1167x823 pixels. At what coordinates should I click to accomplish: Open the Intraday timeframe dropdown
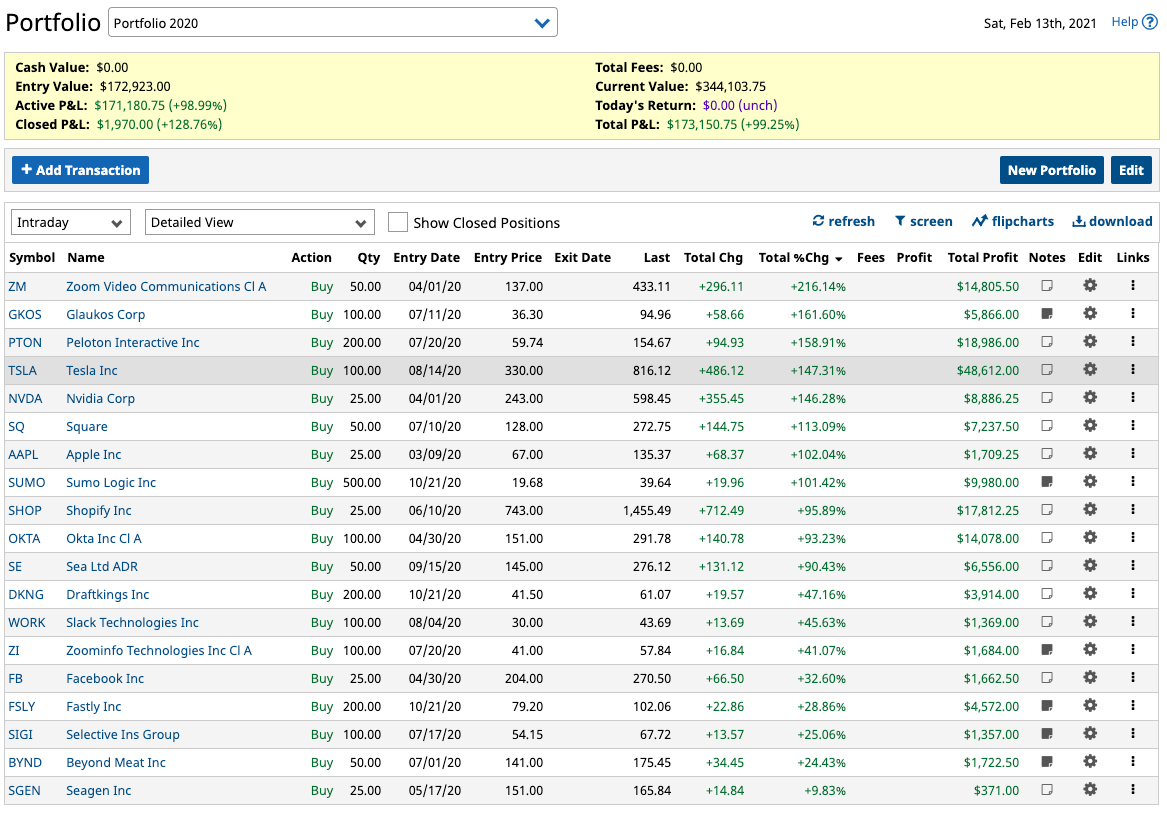[71, 222]
